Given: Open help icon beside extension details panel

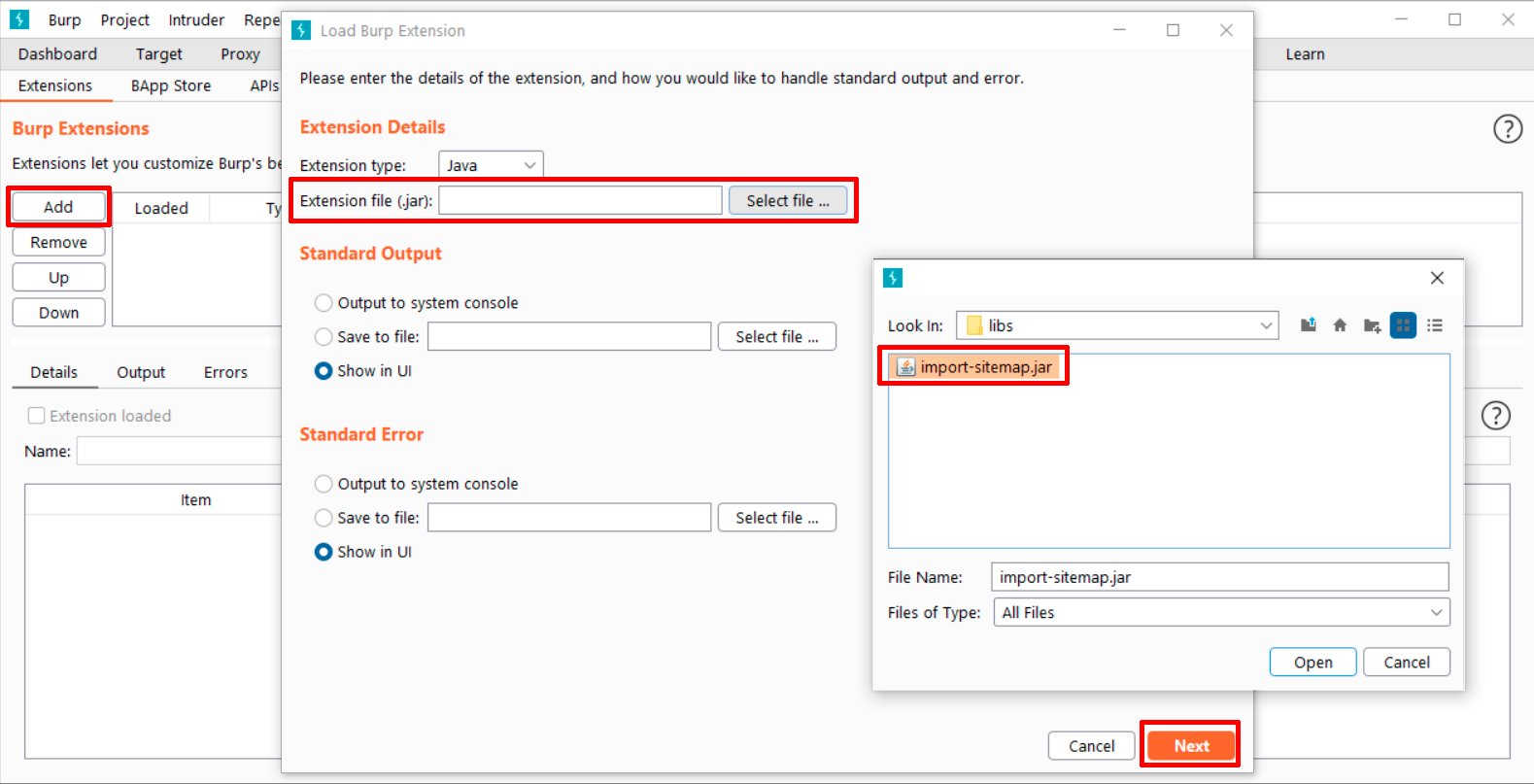Looking at the screenshot, I should point(1495,416).
